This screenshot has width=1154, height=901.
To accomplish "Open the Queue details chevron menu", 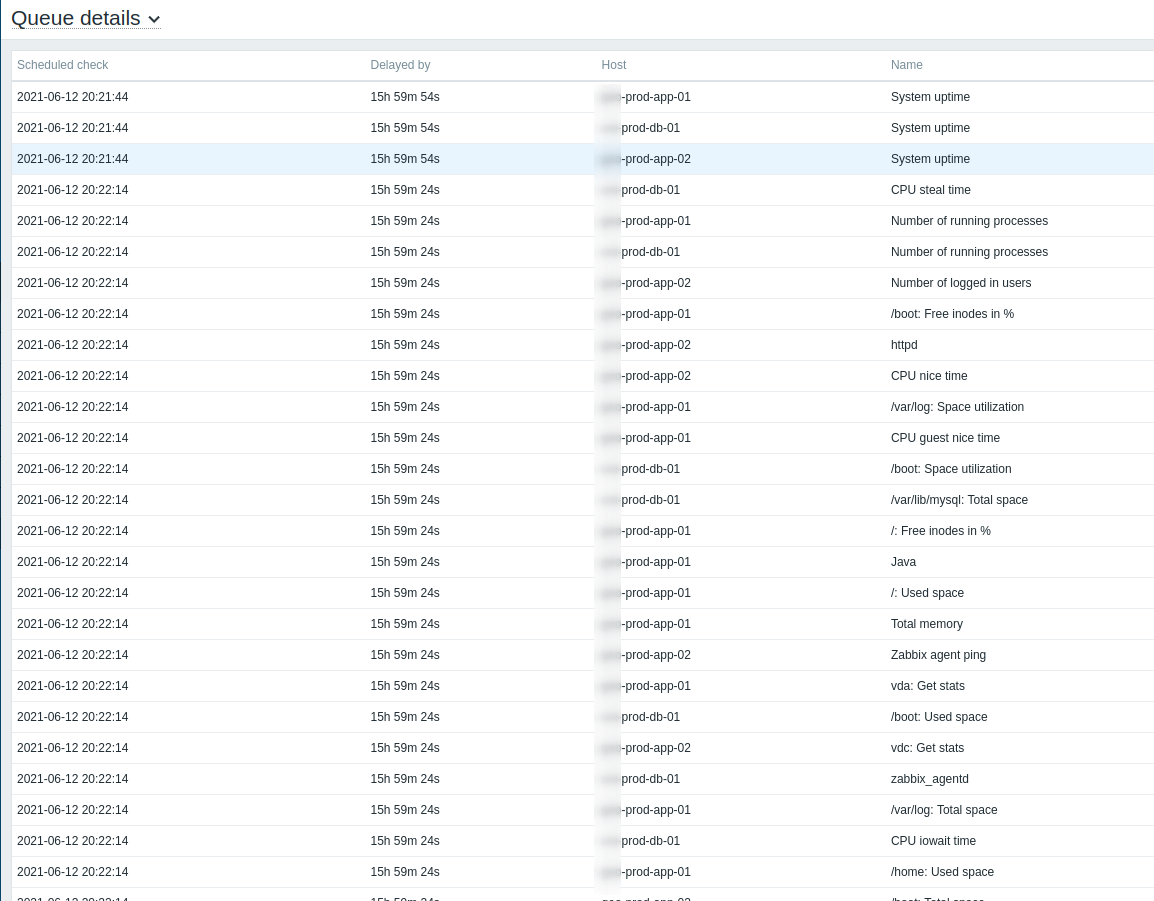I will 154,19.
